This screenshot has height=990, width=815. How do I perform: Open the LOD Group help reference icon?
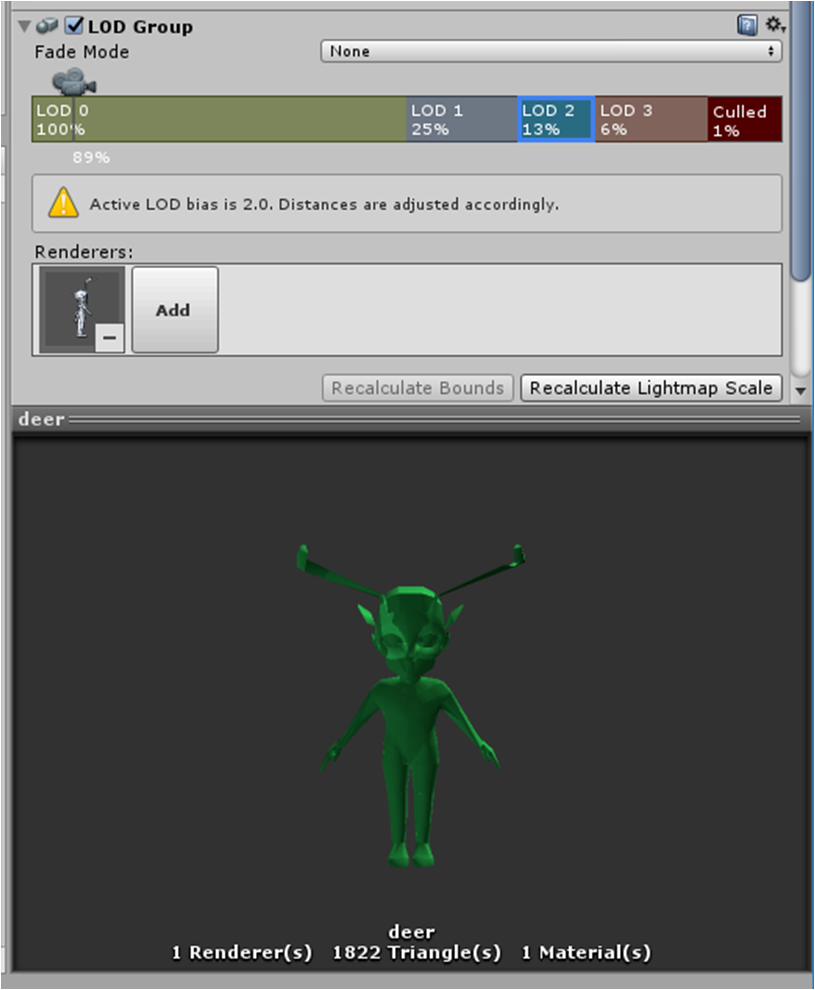pos(747,26)
